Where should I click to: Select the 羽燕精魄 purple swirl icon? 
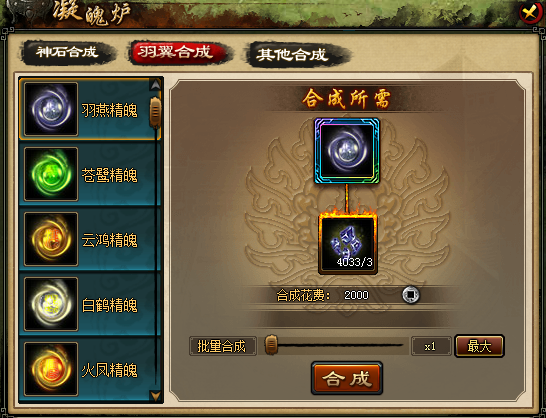pyautogui.click(x=51, y=109)
